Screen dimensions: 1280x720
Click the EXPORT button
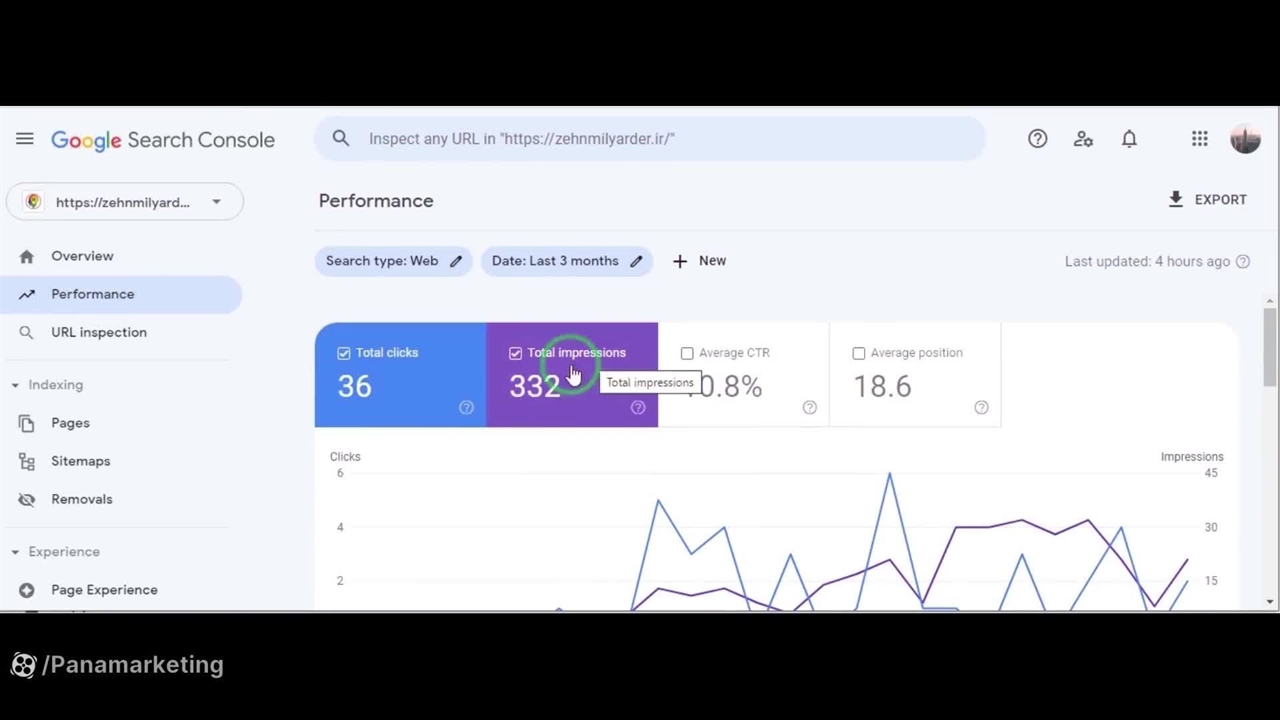(1207, 200)
